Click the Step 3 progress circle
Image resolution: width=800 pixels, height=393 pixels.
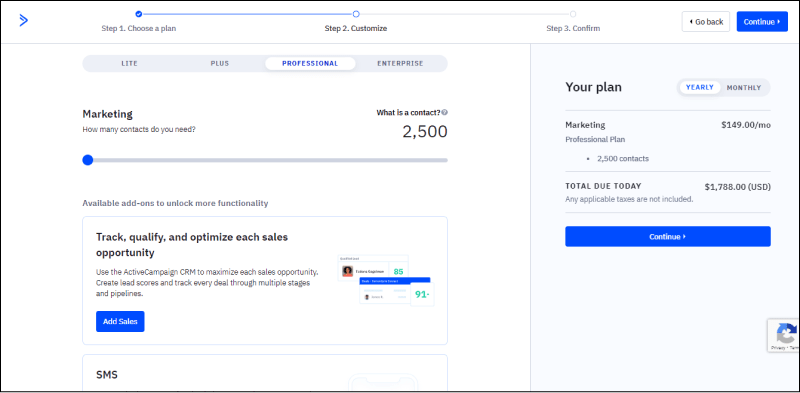click(573, 14)
